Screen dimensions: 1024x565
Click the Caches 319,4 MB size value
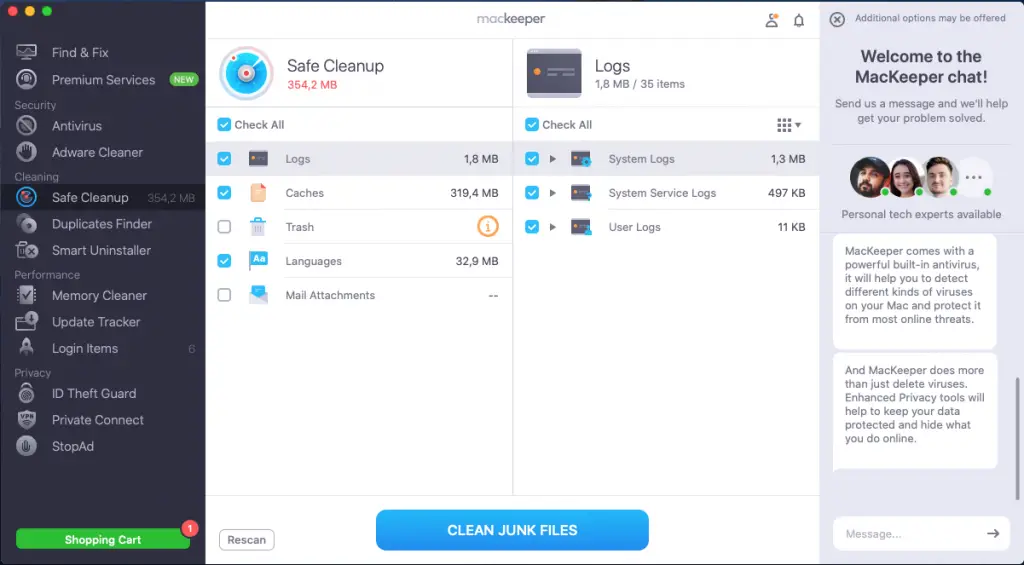[474, 193]
